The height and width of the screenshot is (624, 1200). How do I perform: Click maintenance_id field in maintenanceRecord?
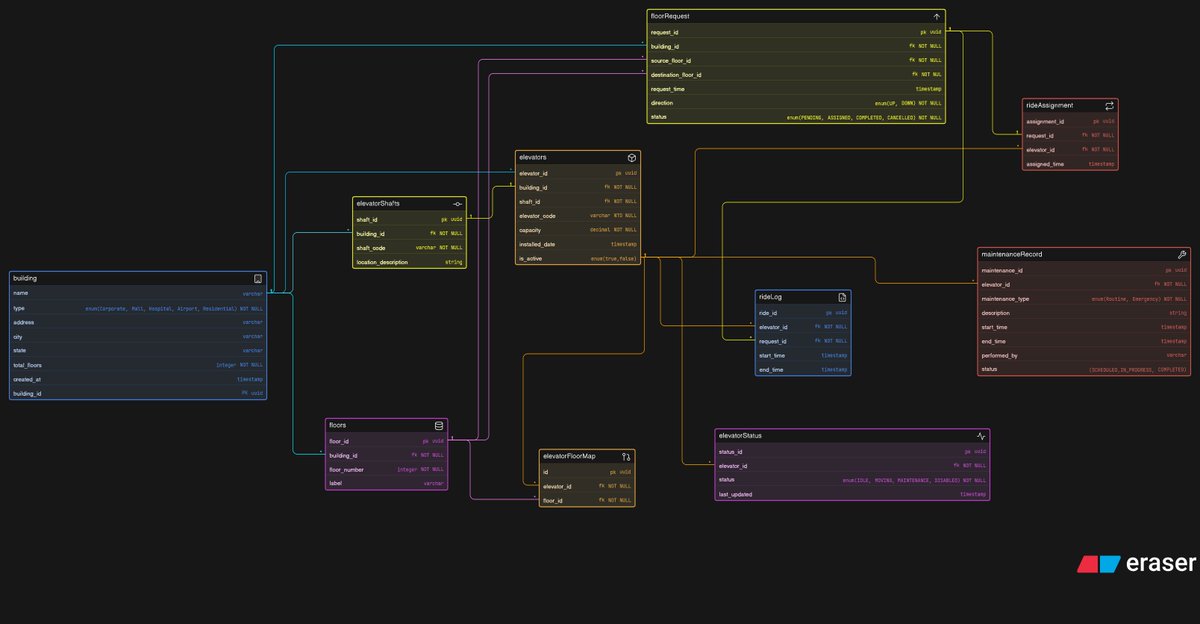coord(1084,270)
